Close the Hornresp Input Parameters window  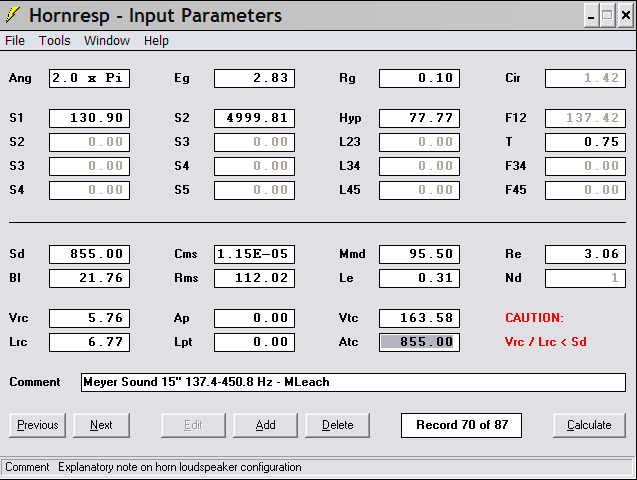pos(626,16)
